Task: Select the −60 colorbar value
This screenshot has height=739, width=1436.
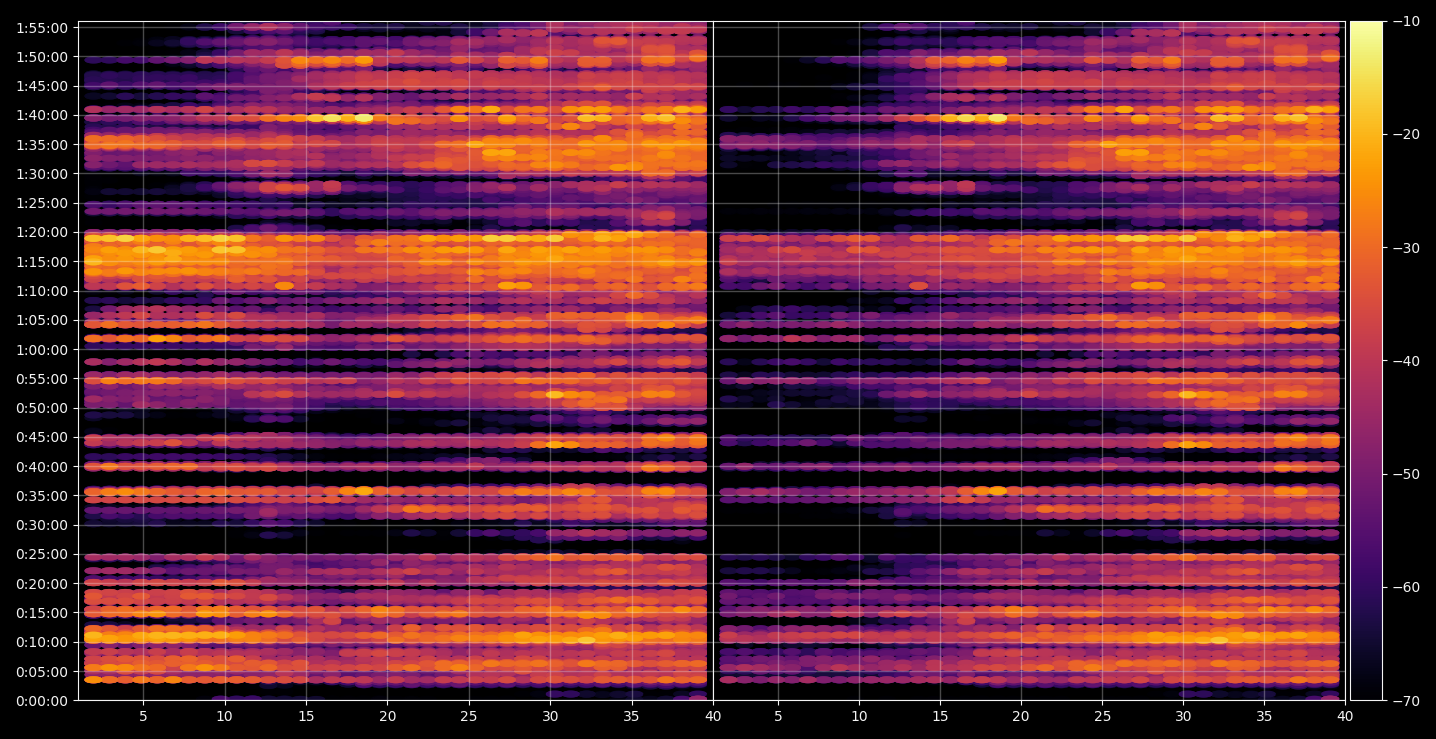Action: click(1405, 587)
